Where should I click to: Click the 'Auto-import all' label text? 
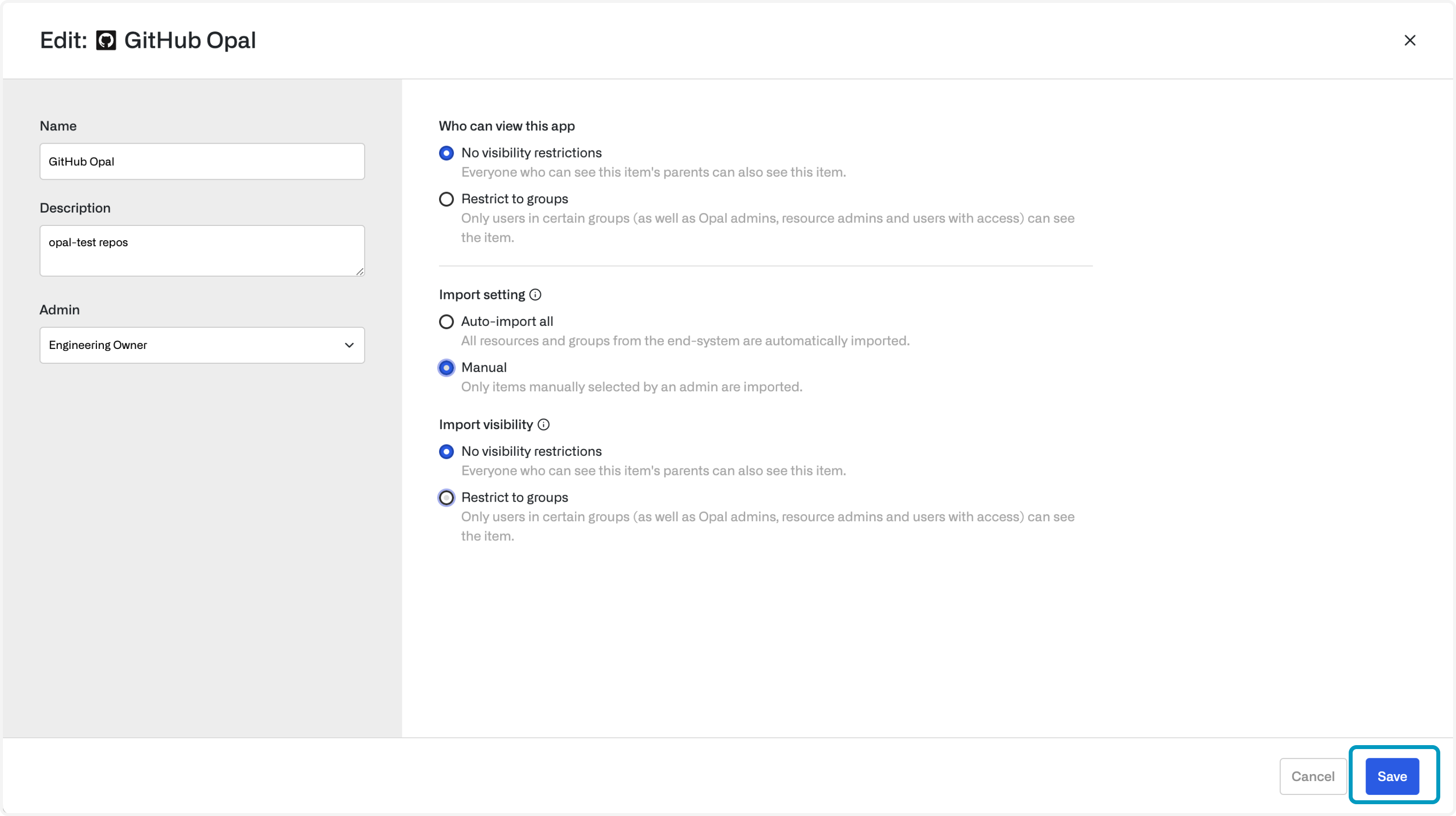point(507,321)
